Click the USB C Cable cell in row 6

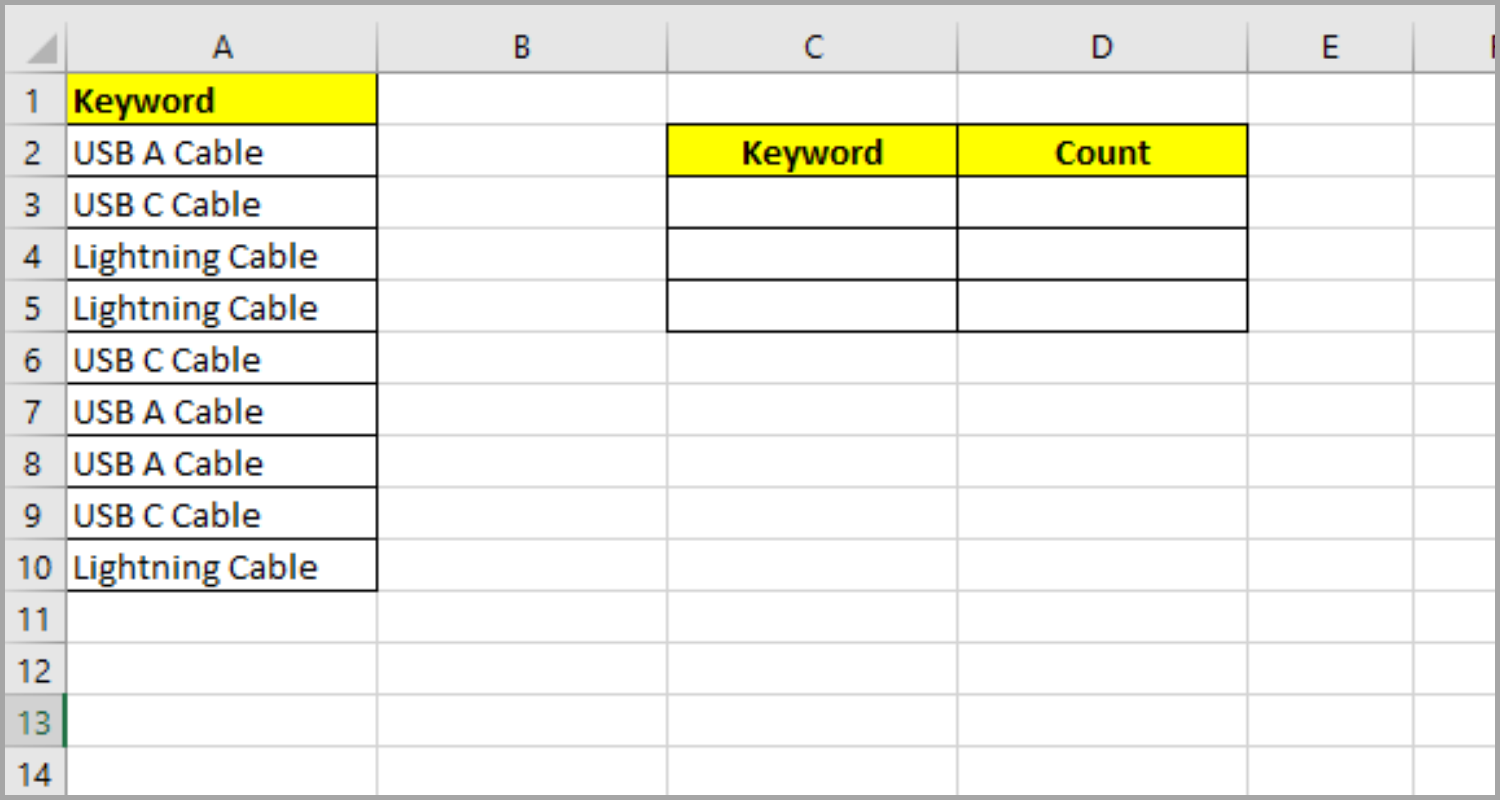[x=220, y=358]
